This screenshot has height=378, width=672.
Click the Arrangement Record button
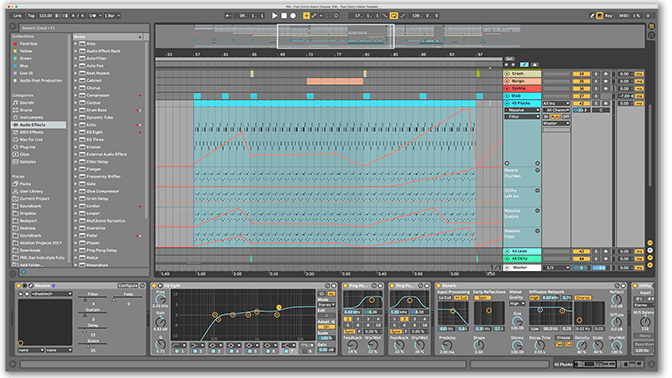click(293, 15)
